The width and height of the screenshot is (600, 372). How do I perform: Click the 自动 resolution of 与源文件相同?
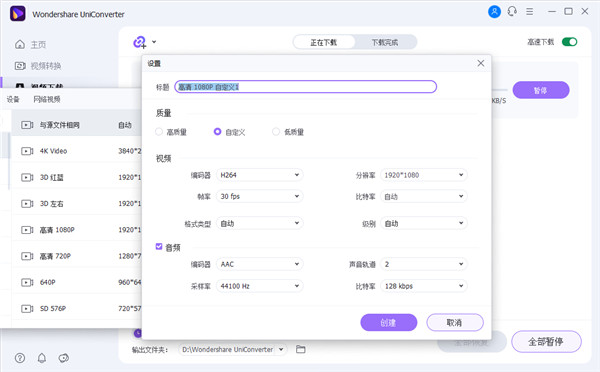click(125, 125)
